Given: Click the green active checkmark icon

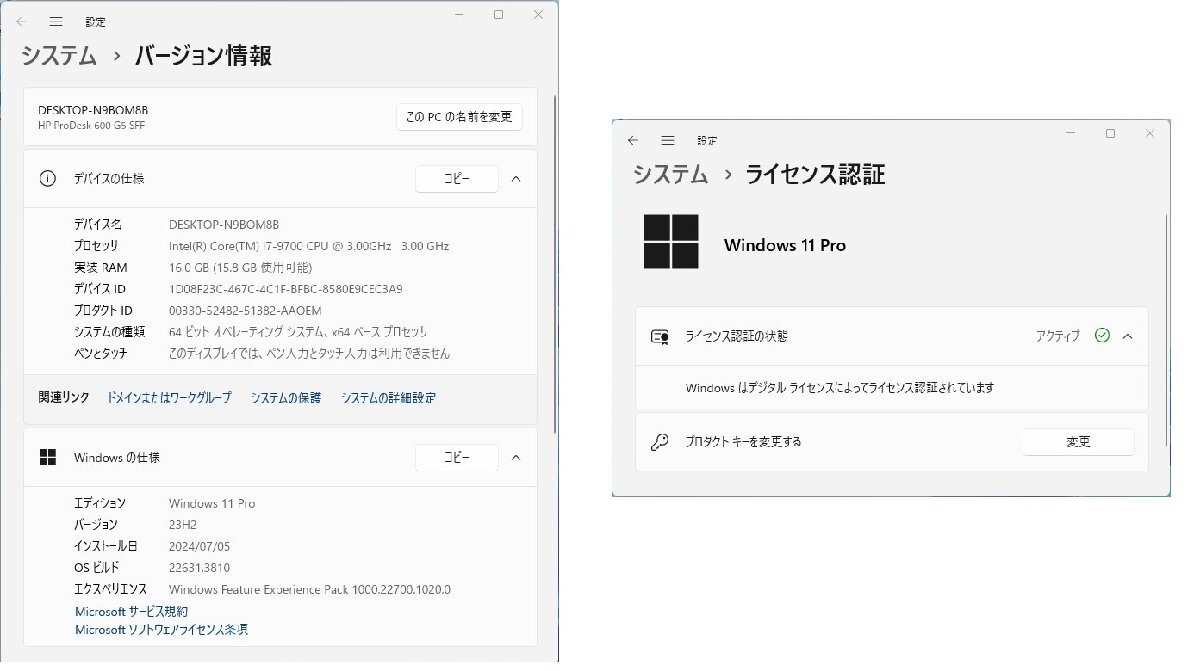Looking at the screenshot, I should (x=1102, y=336).
